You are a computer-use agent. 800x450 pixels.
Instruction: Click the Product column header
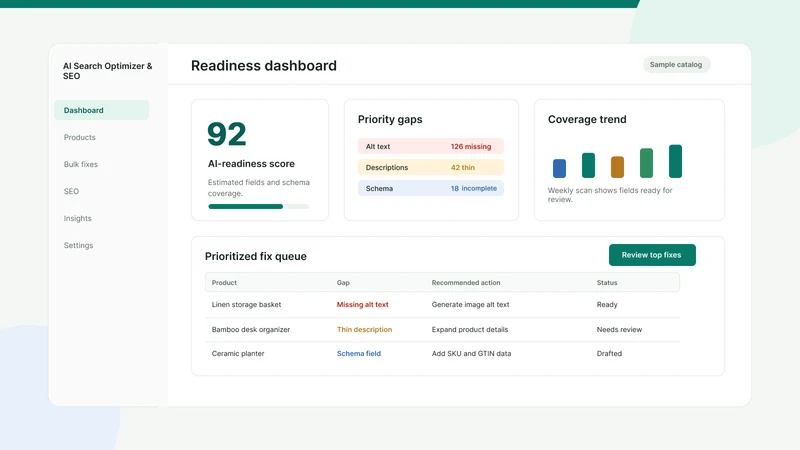(224, 283)
